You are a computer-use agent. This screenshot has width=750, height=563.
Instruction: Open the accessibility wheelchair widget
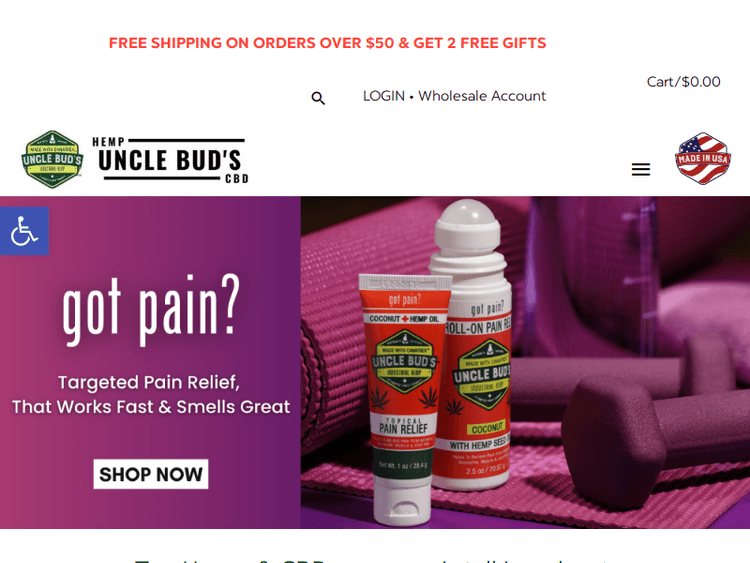tap(24, 231)
